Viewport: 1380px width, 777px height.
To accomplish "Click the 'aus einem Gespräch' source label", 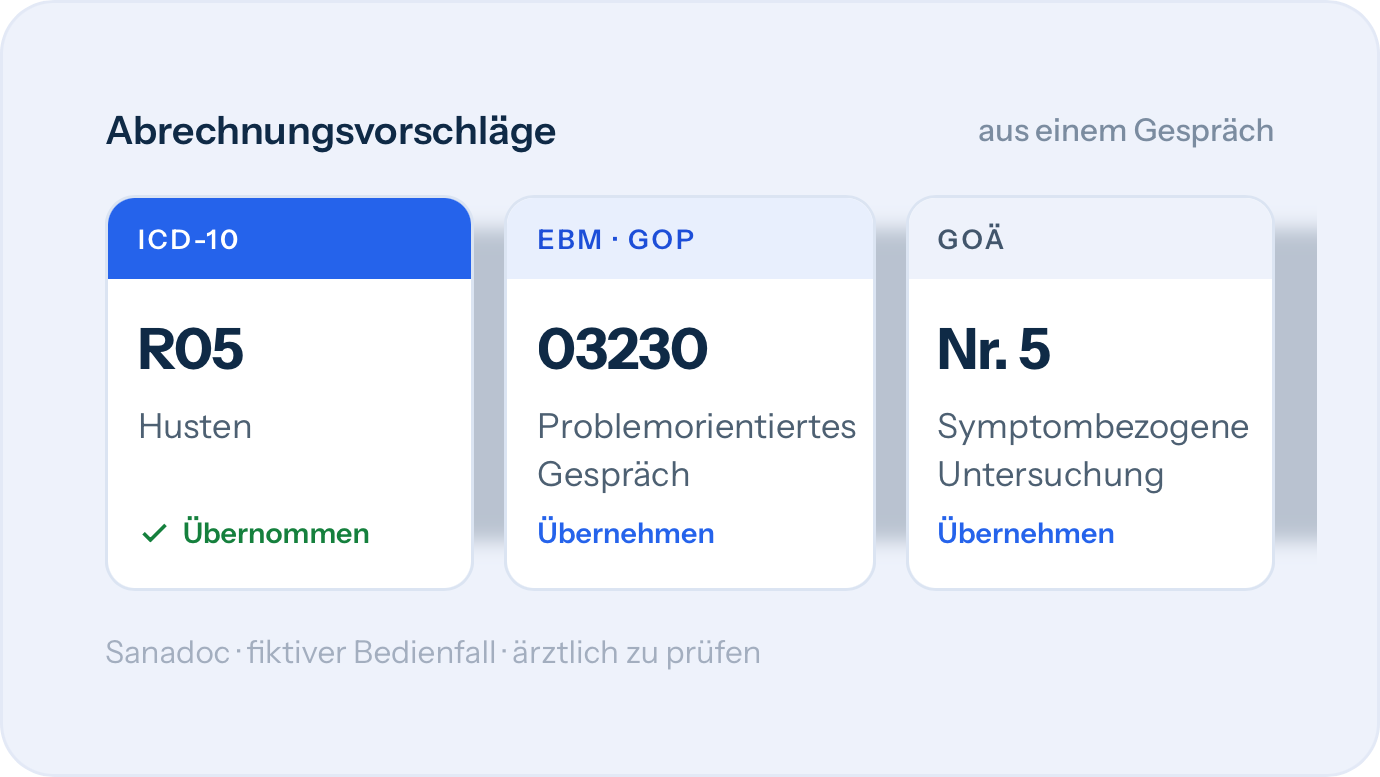I will click(x=1126, y=131).
